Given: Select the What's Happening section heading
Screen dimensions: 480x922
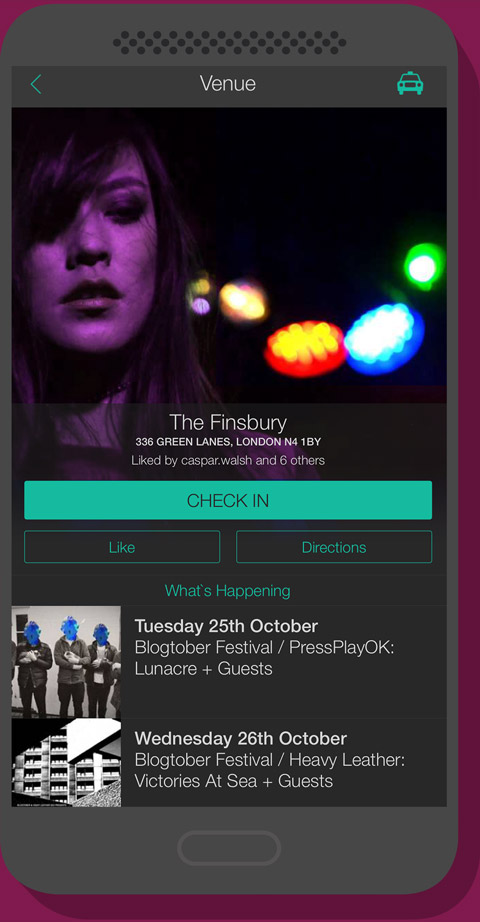Looking at the screenshot, I should [x=228, y=590].
